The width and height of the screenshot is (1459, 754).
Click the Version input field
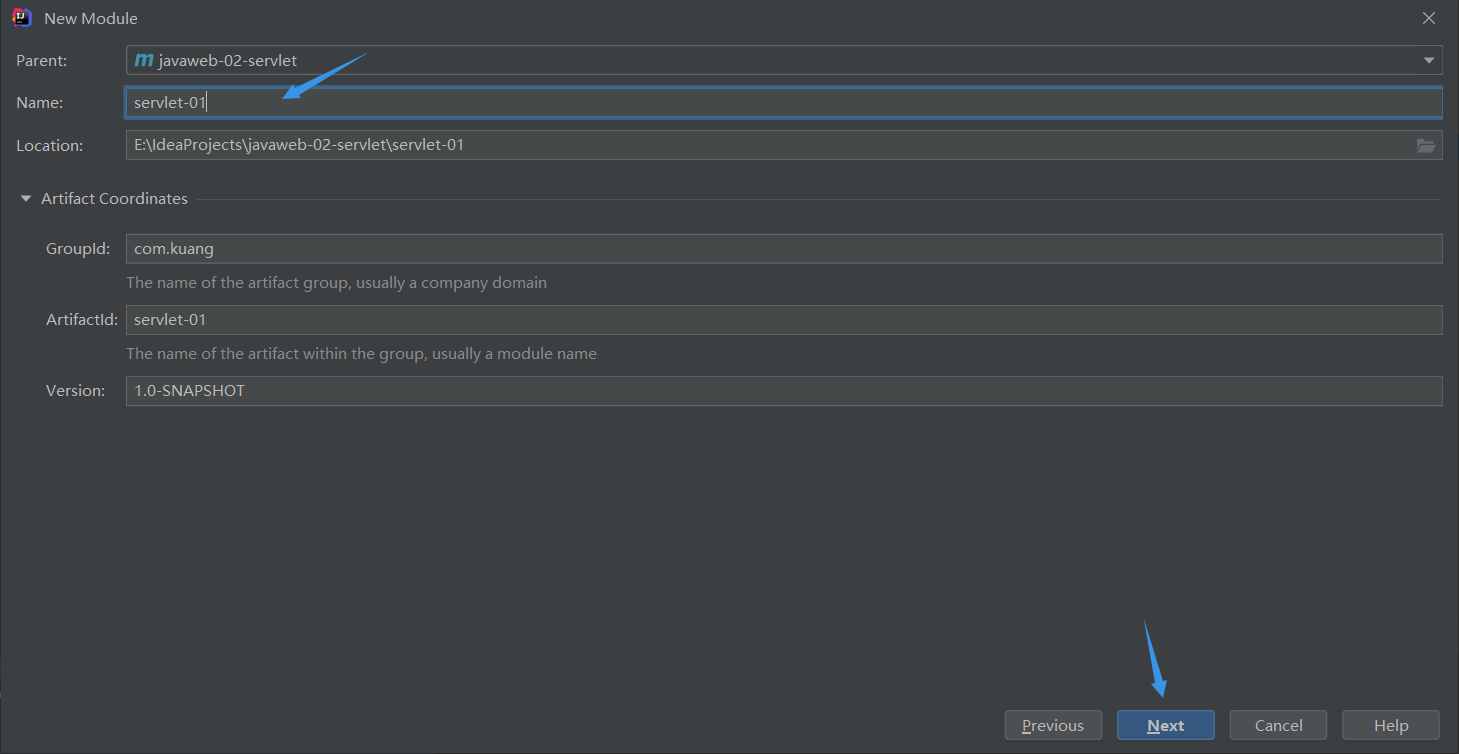pyautogui.click(x=784, y=391)
